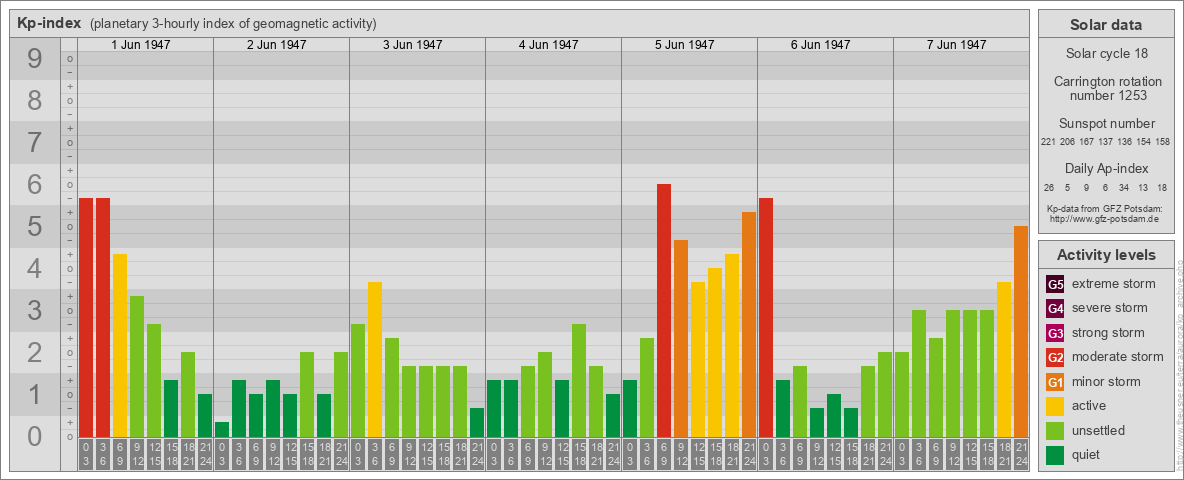1184x480 pixels.
Task: Select the '1 Jun 1947' date header
Action: coord(140,45)
